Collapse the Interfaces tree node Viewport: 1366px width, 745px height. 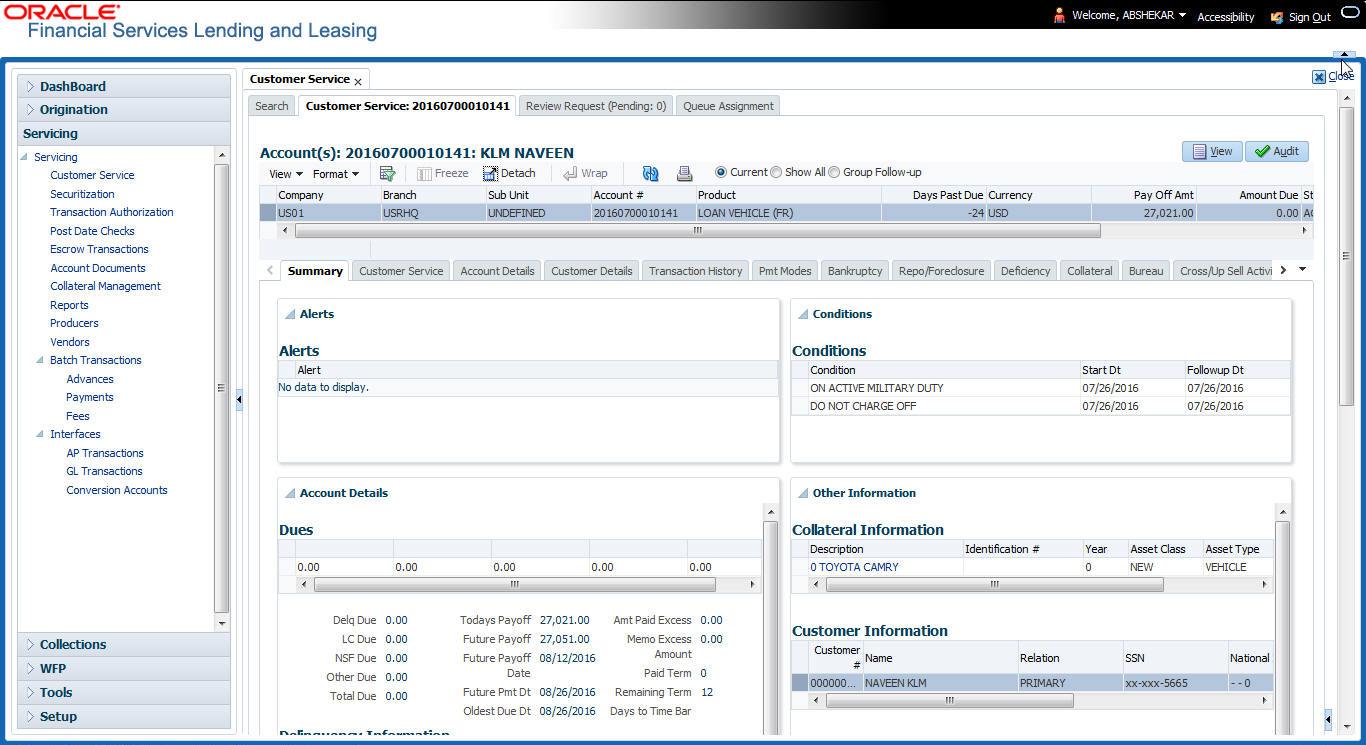coord(40,434)
